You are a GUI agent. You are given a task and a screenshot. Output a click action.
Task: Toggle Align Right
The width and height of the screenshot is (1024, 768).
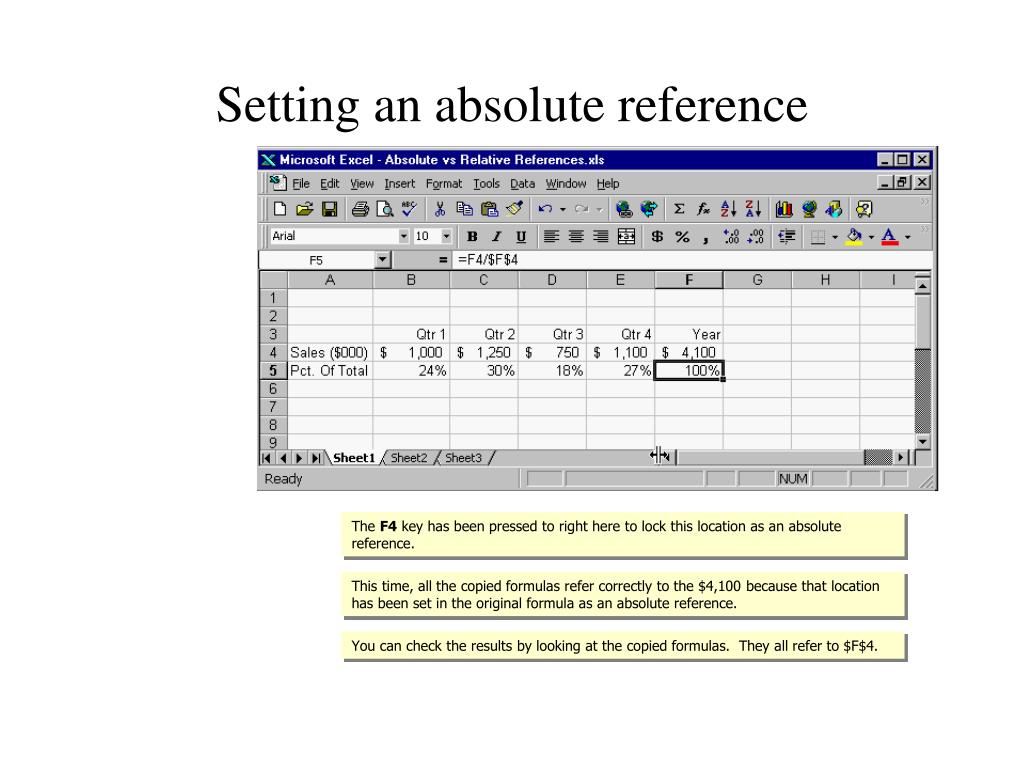coord(601,236)
